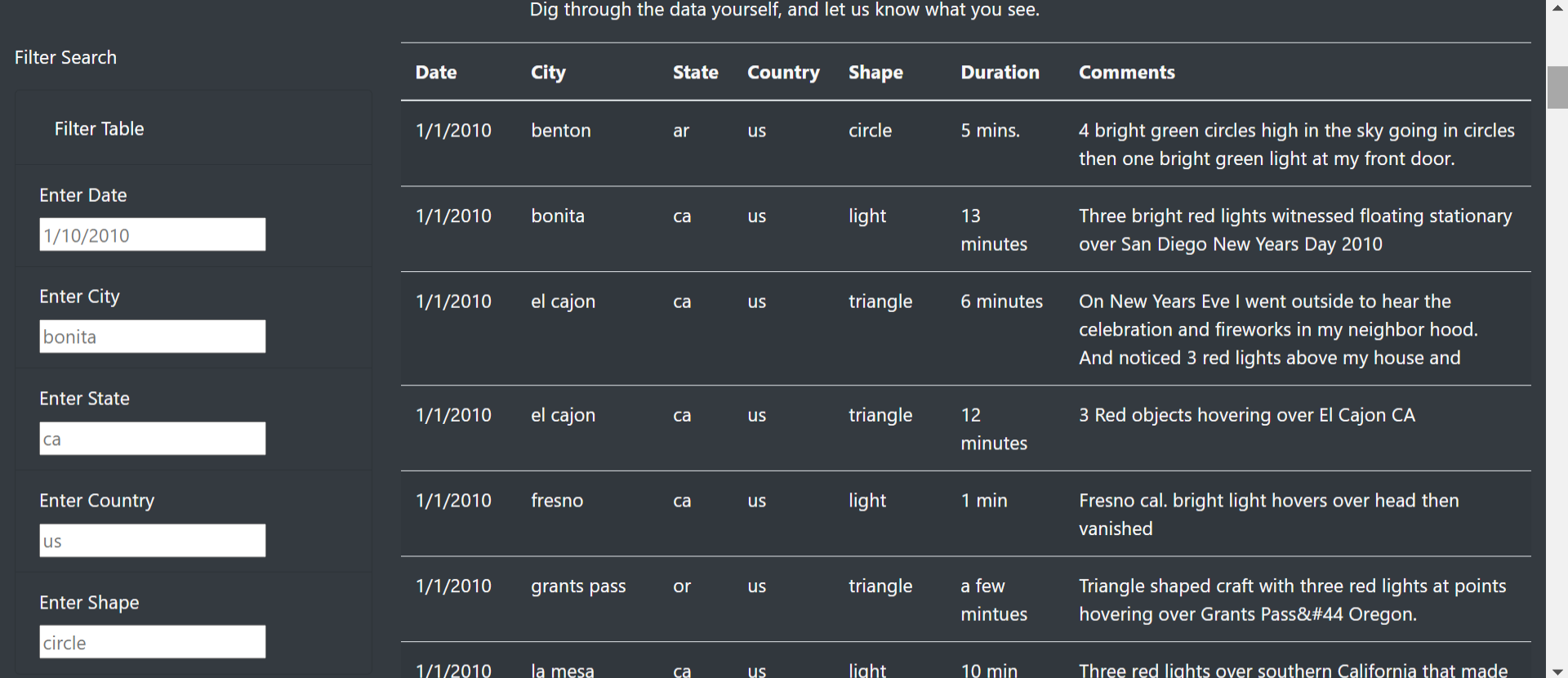Click the shape filter box containing circle
The image size is (1568, 678).
[x=152, y=642]
